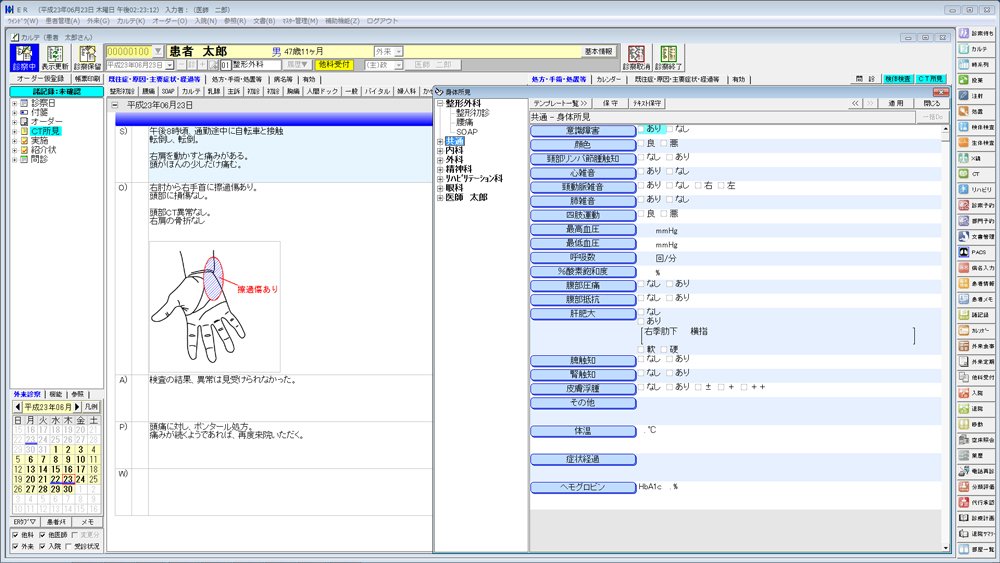Collapse the 整形外科 tree node
Screen dimensions: 1000x563
click(x=440, y=103)
